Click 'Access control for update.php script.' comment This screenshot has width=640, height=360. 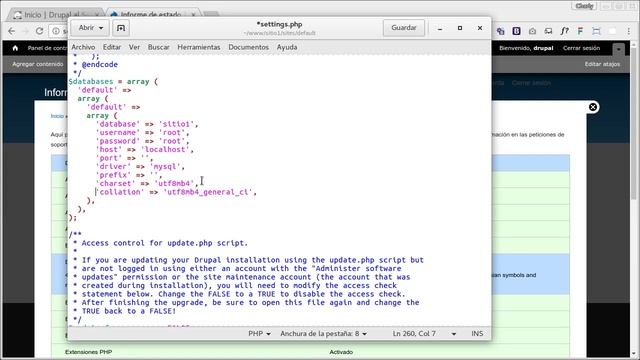164,243
